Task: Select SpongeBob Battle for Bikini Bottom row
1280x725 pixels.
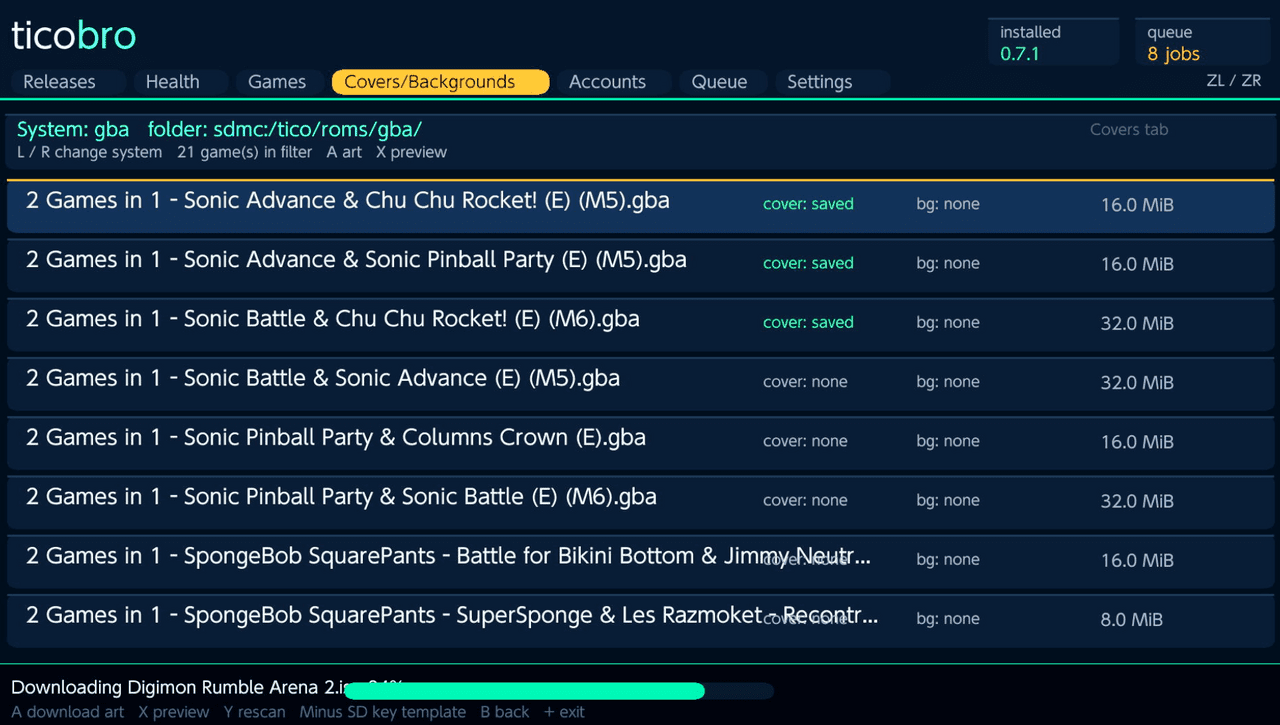Action: 640,559
